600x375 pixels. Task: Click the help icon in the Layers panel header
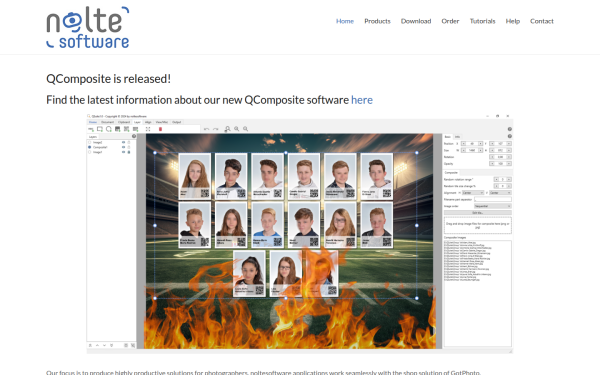[x=134, y=136]
